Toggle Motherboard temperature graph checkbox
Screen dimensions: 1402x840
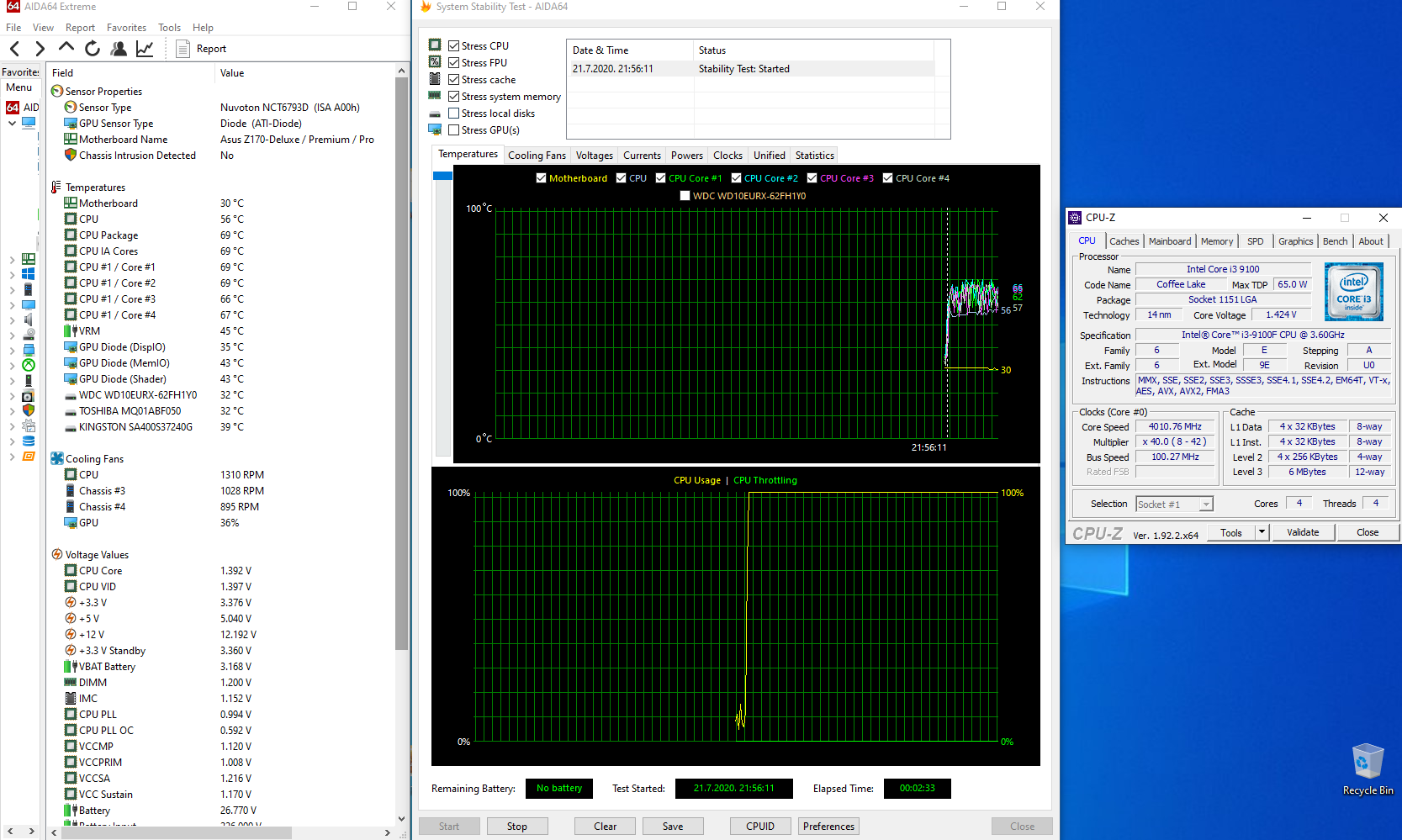[542, 178]
